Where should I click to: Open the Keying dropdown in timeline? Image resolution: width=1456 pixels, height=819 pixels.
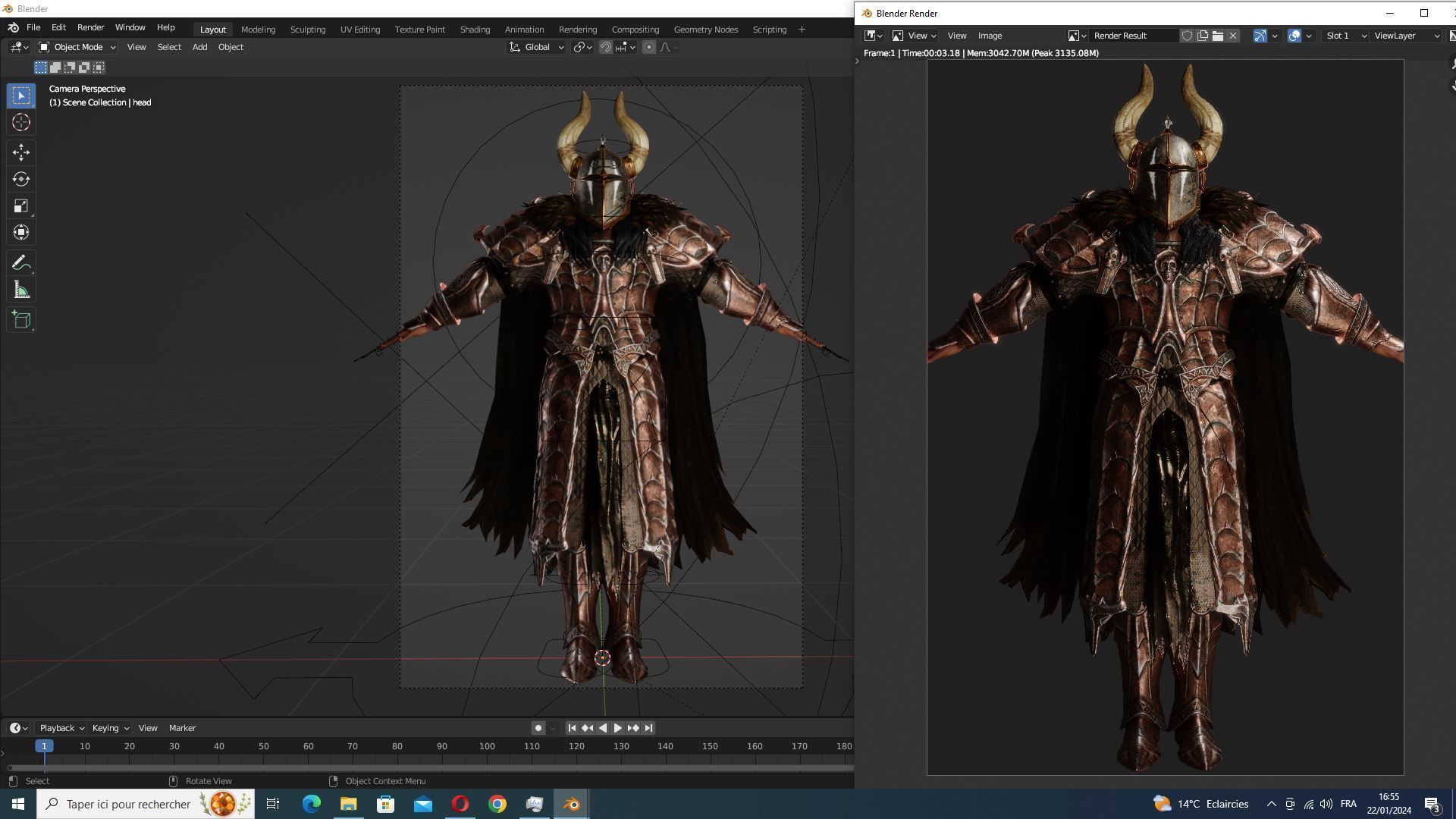pos(110,728)
